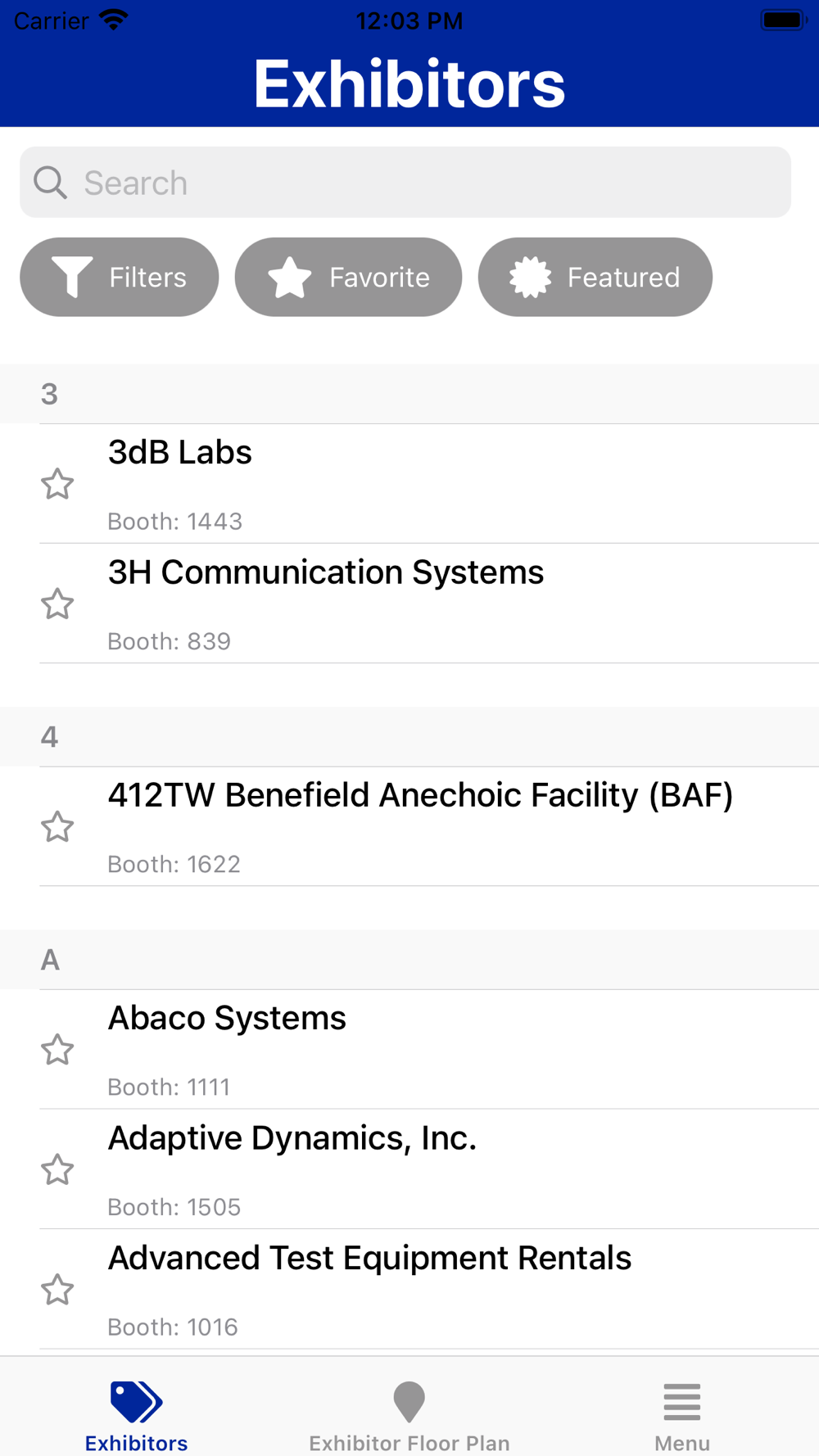
Task: Tap the star icon in Favorite button
Action: tap(290, 277)
